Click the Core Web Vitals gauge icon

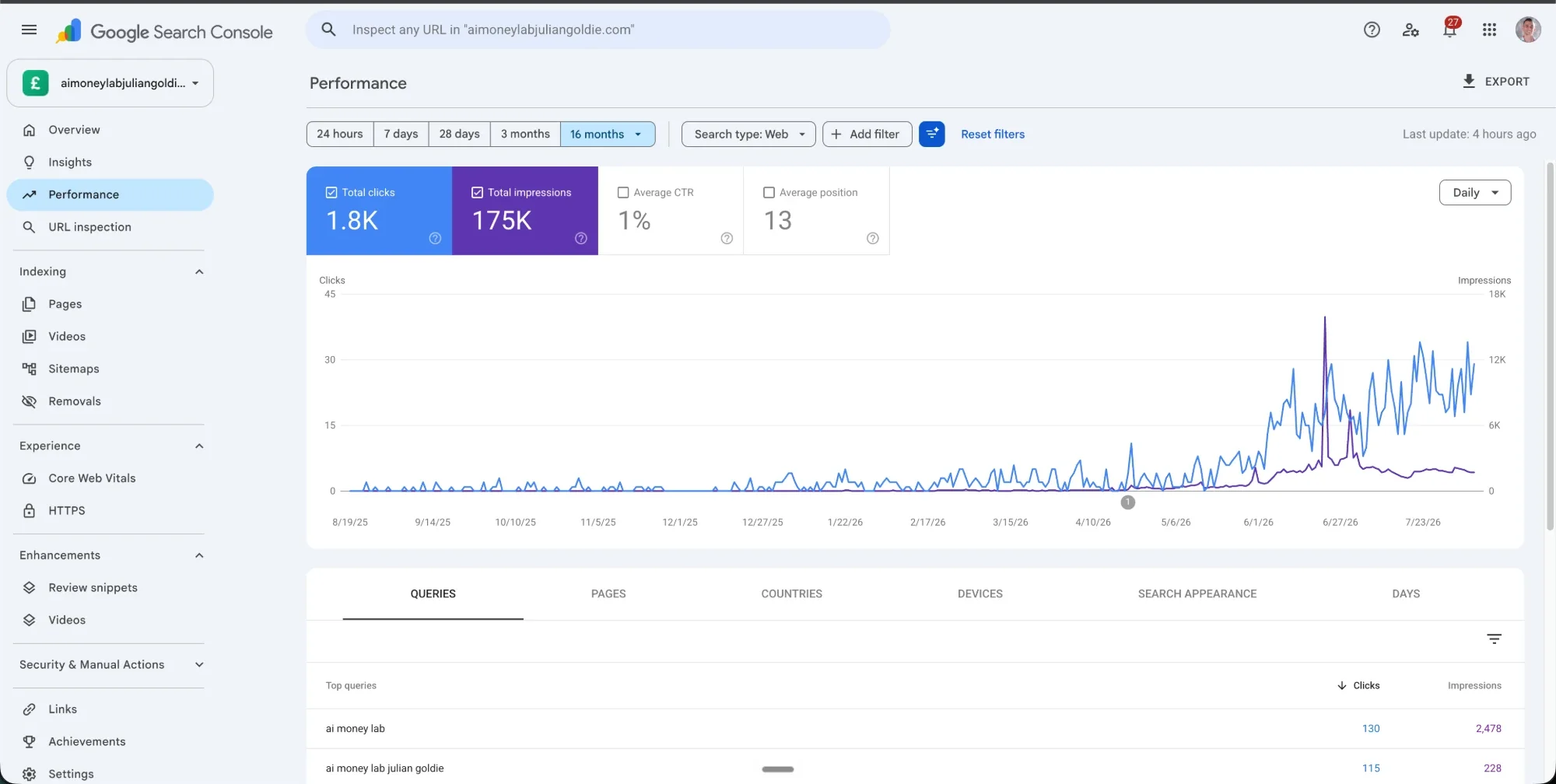click(x=29, y=478)
